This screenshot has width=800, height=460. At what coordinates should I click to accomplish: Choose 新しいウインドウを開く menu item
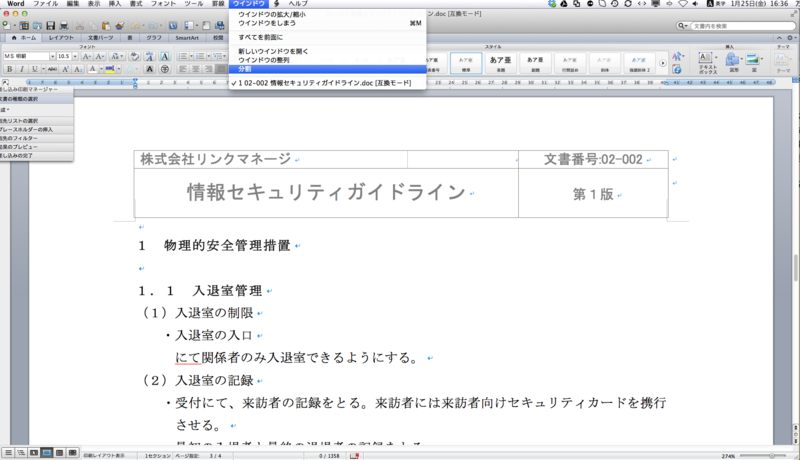point(328,51)
